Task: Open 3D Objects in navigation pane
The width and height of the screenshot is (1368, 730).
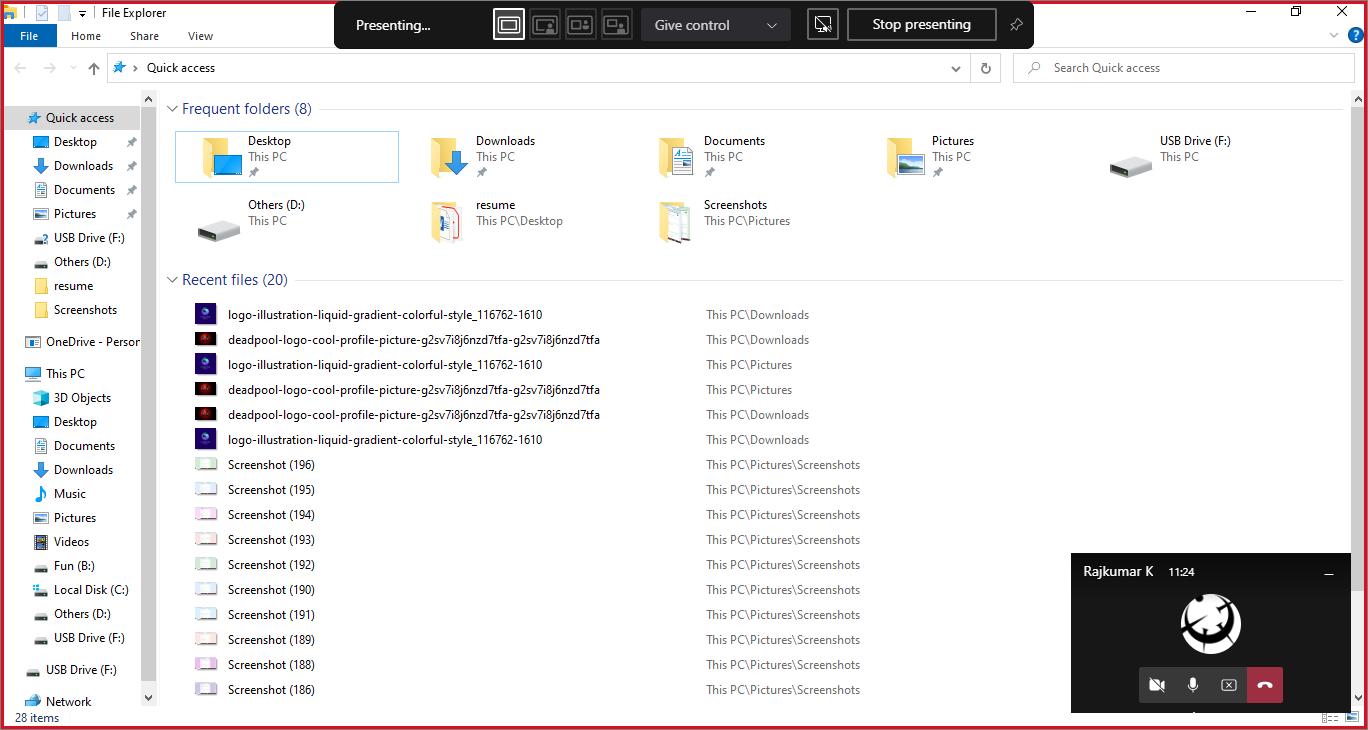Action: (71, 398)
